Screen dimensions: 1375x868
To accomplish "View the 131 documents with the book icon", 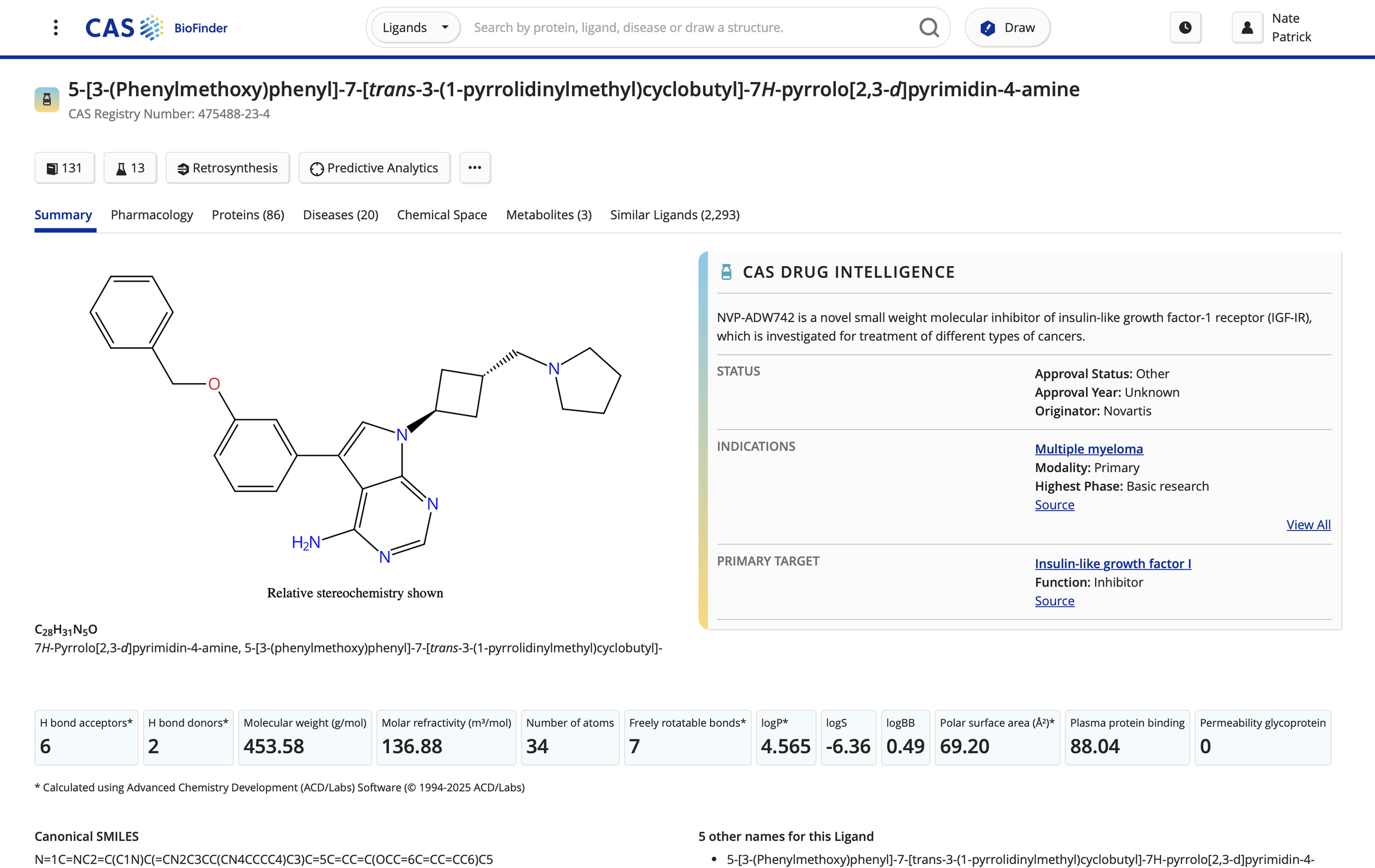I will (x=64, y=168).
